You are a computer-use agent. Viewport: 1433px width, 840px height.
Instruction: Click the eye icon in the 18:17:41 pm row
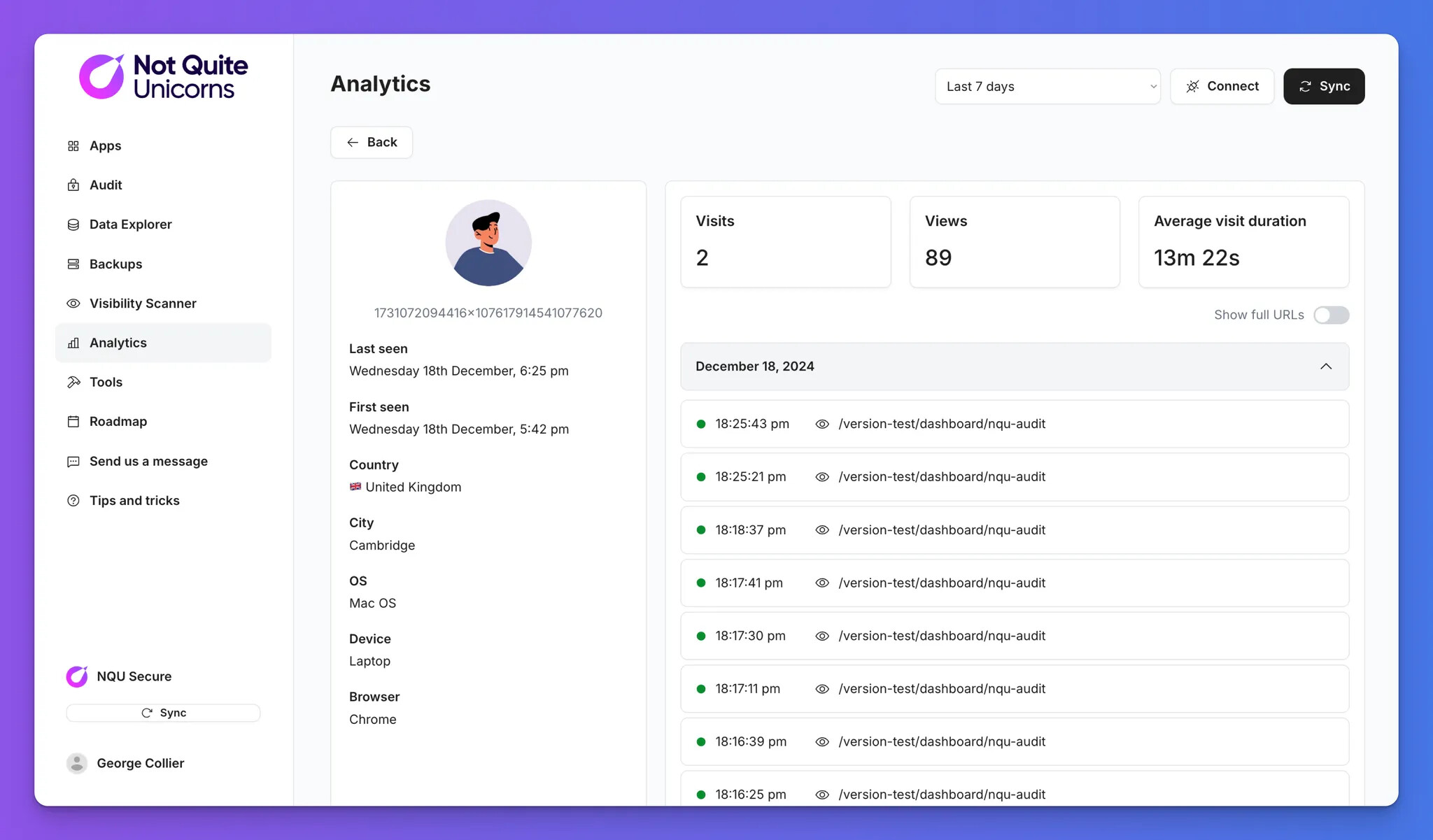[822, 583]
